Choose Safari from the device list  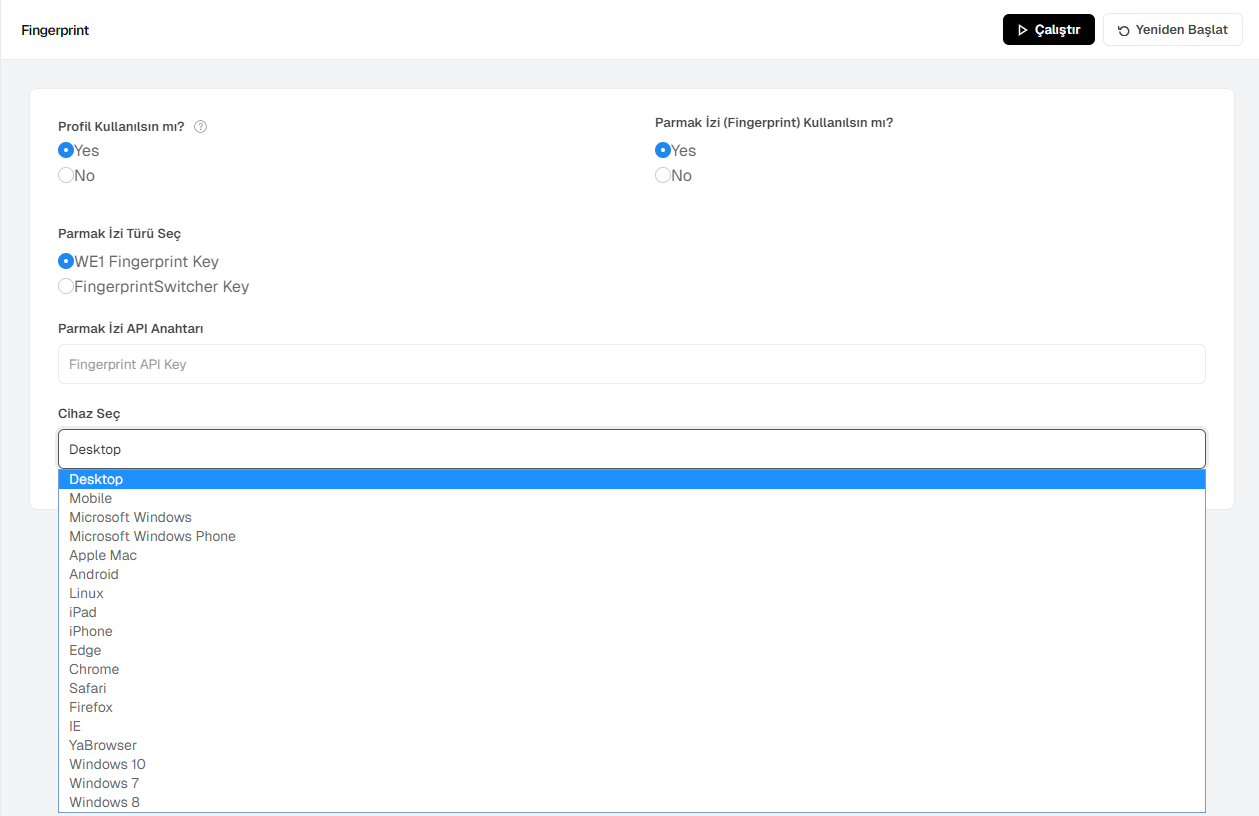[x=632, y=688]
